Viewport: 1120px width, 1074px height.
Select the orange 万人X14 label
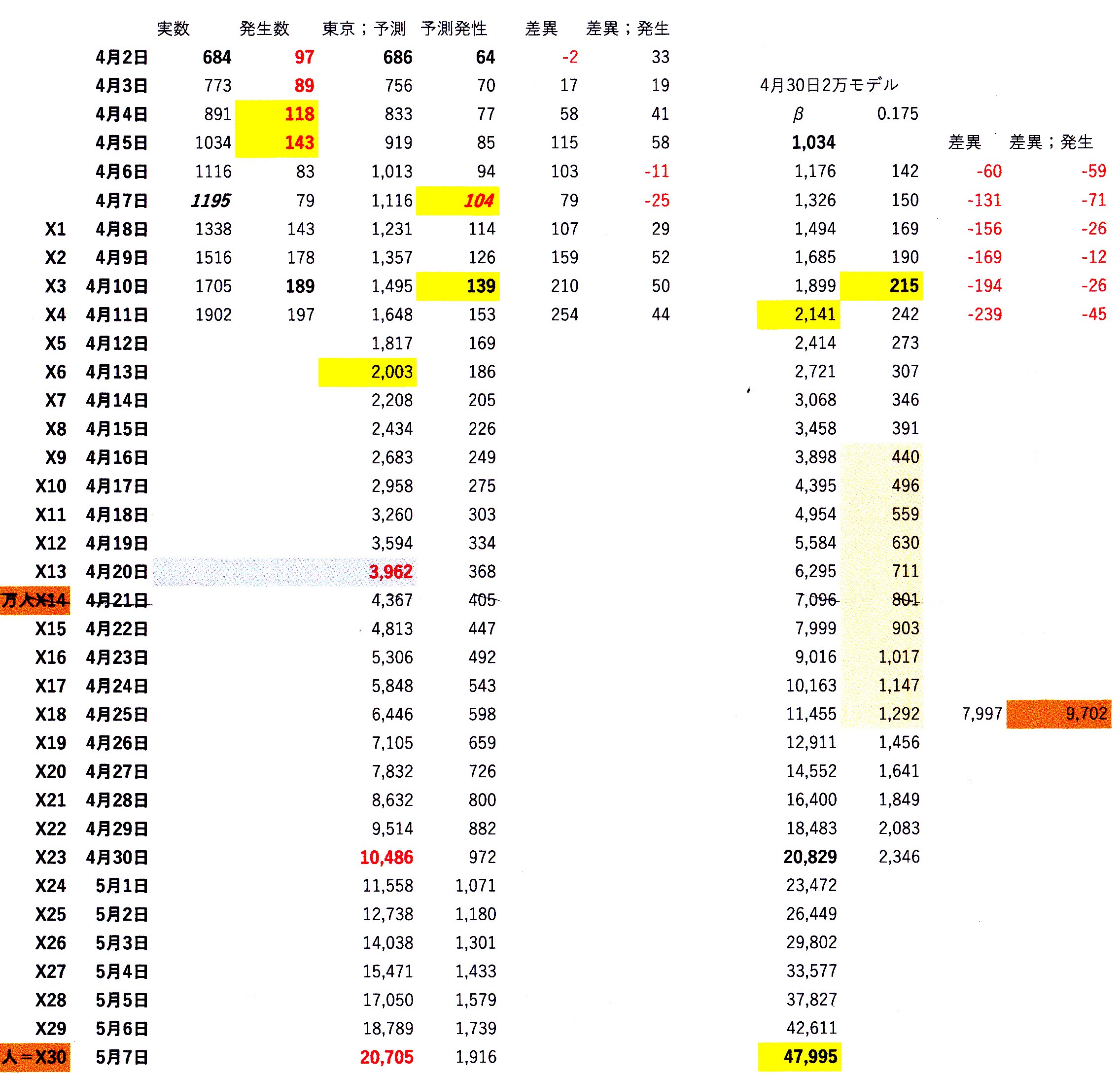[35, 600]
